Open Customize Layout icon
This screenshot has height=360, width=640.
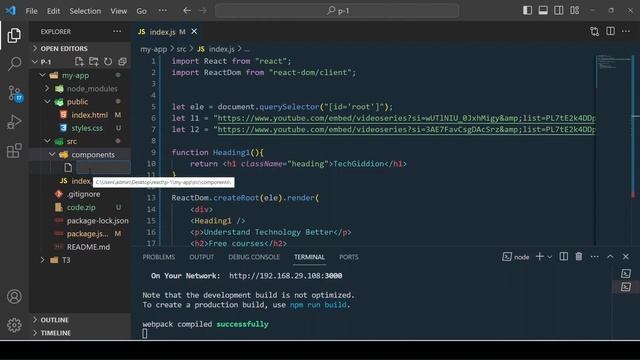pos(574,11)
